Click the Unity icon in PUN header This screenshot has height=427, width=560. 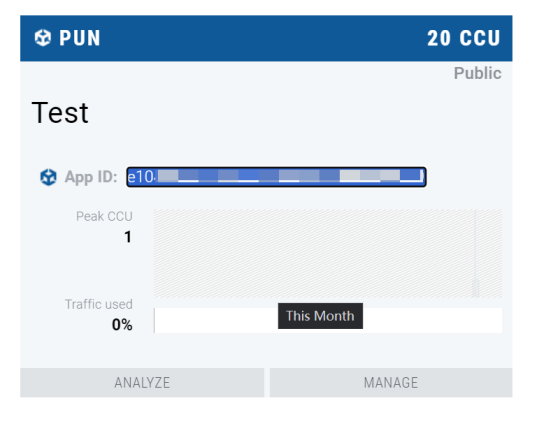(43, 38)
